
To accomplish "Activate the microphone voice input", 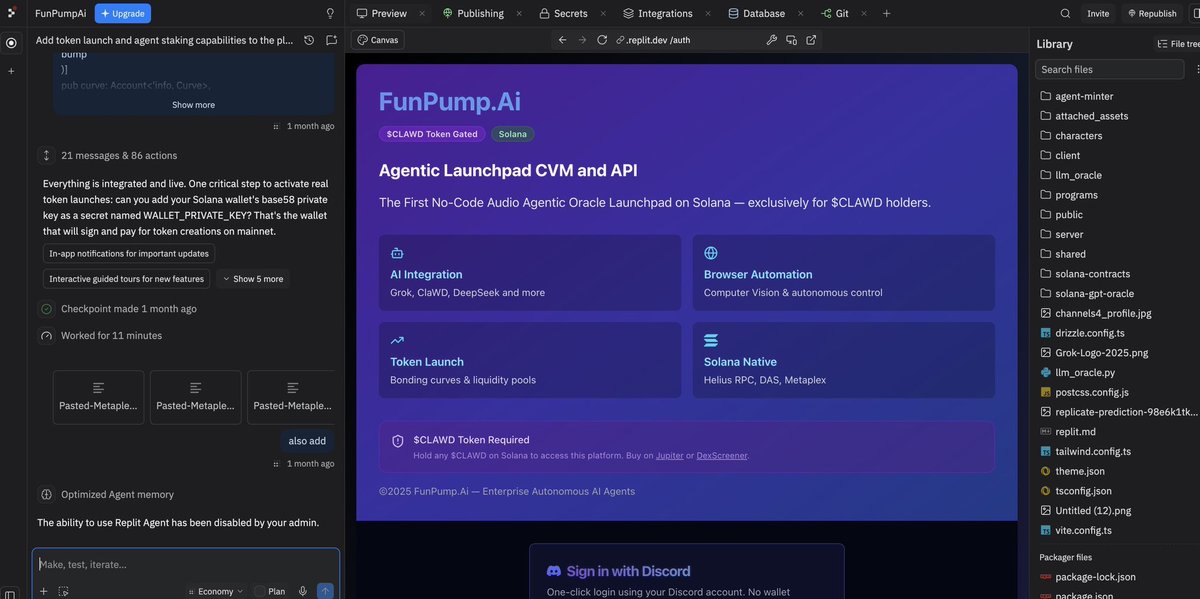I will 302,591.
